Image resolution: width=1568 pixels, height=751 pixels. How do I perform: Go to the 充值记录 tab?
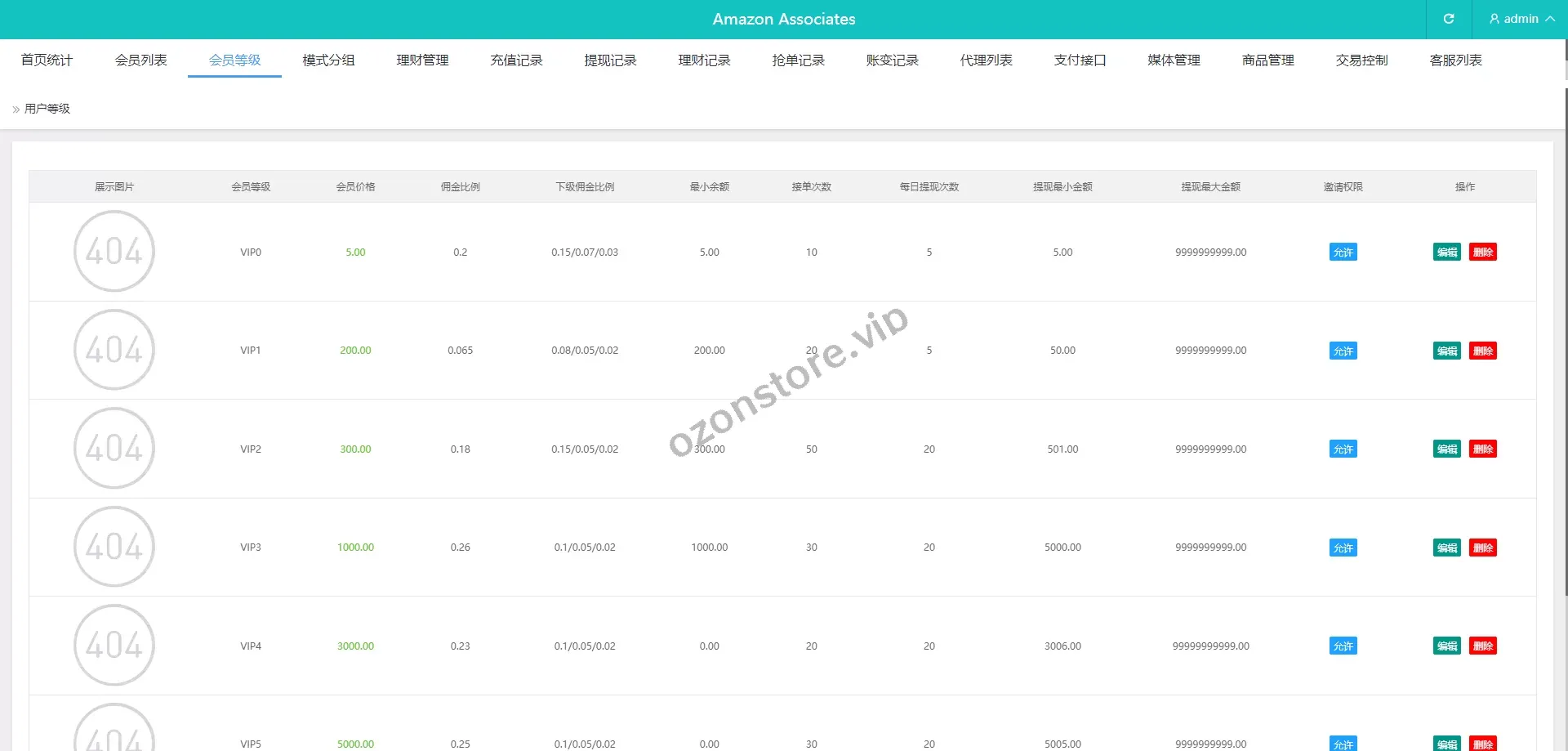pyautogui.click(x=516, y=60)
